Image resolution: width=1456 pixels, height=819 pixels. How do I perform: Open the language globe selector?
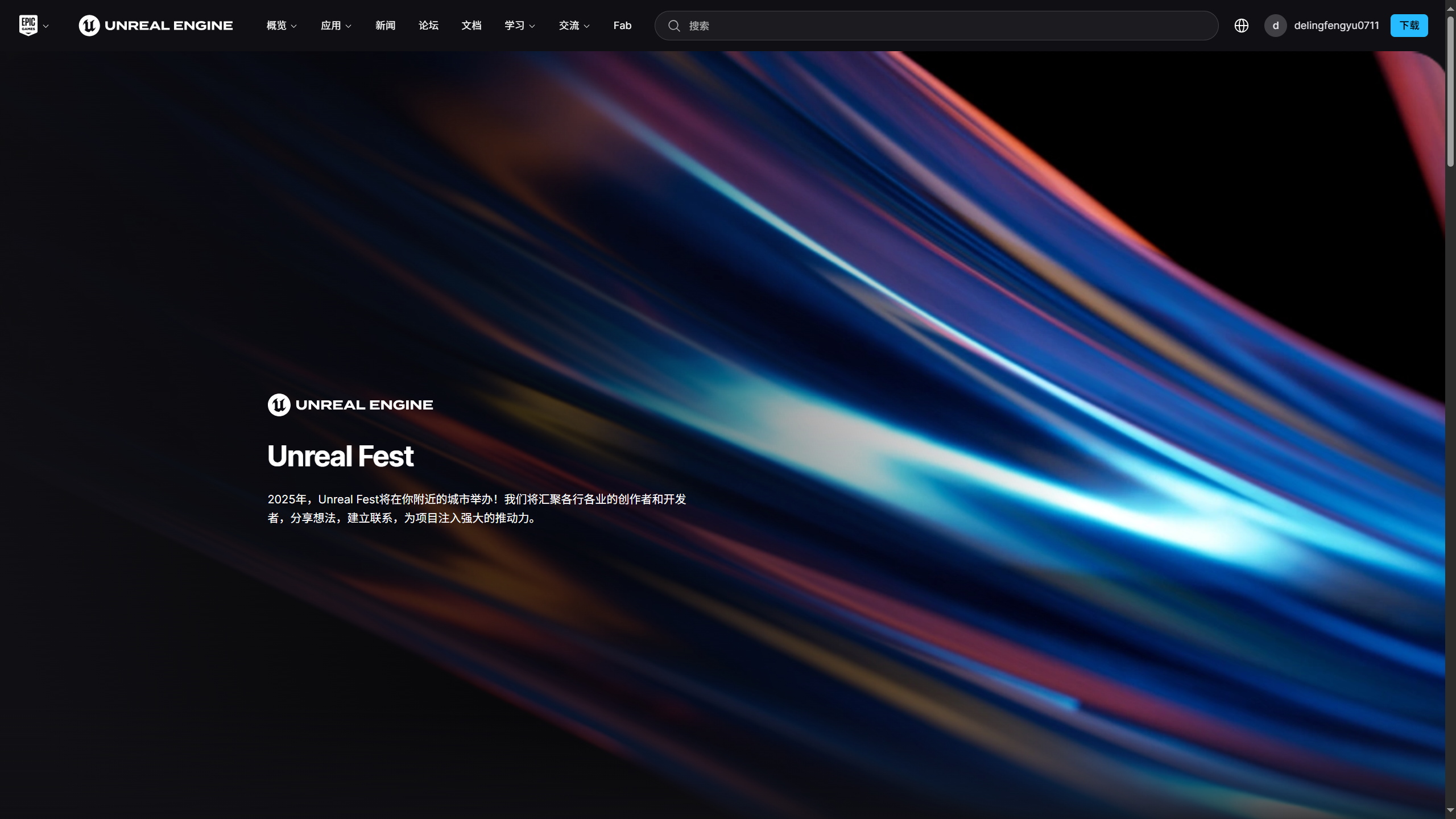(1242, 26)
